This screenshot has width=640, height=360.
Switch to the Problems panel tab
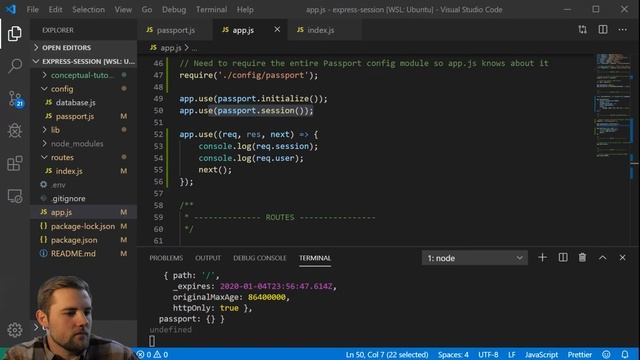point(166,258)
